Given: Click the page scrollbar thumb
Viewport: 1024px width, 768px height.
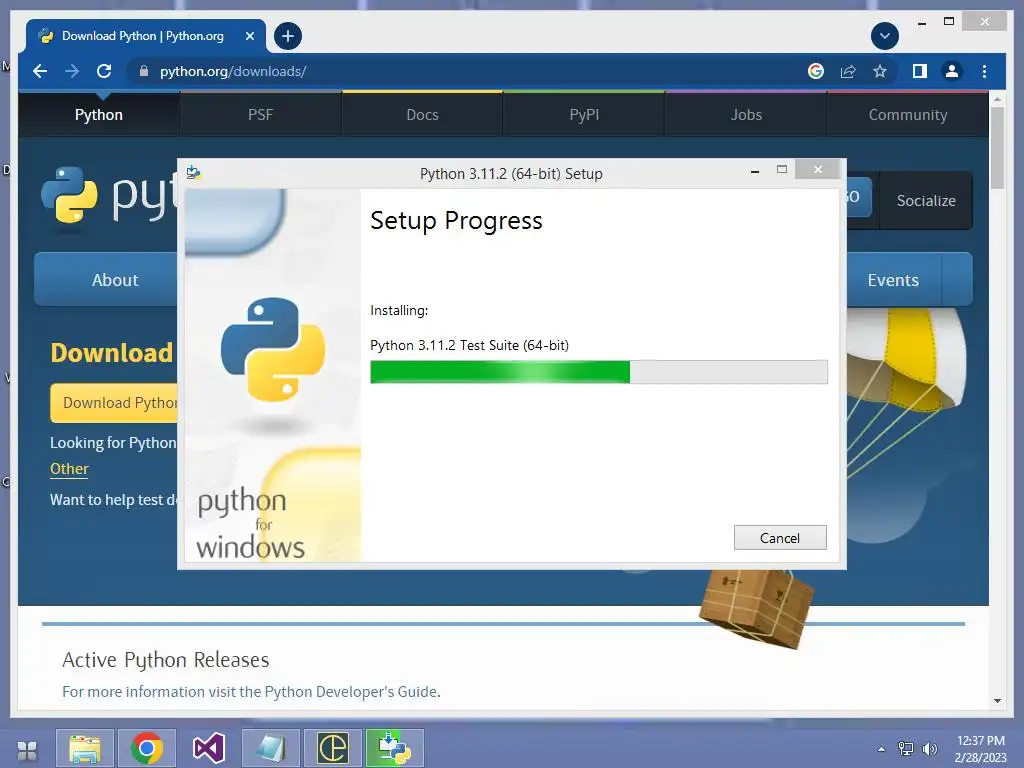Looking at the screenshot, I should coord(997,148).
